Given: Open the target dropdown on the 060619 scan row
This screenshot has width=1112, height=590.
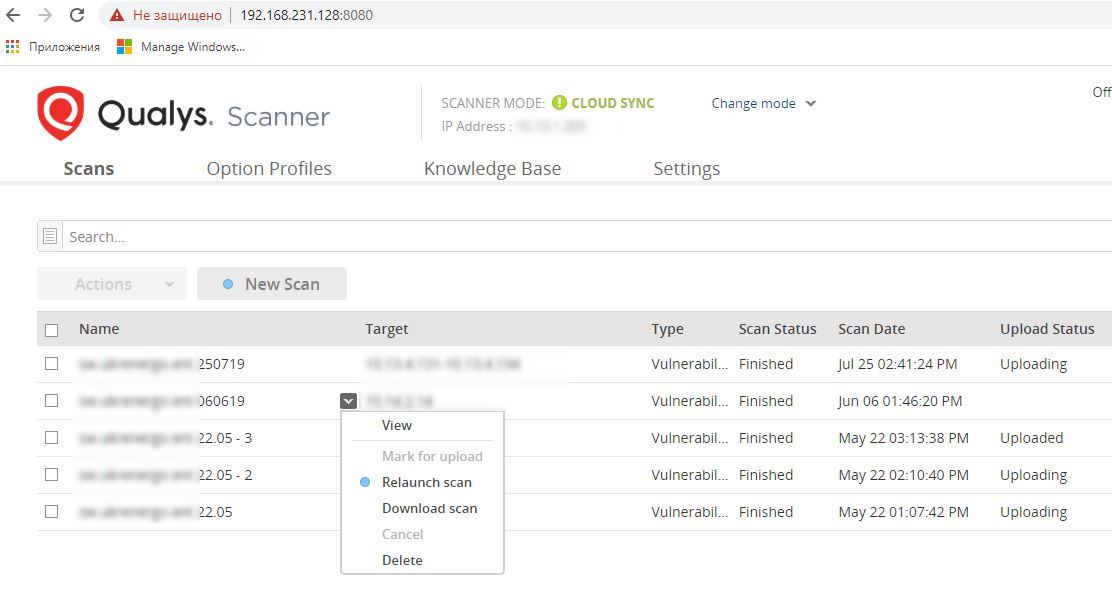Looking at the screenshot, I should (348, 400).
